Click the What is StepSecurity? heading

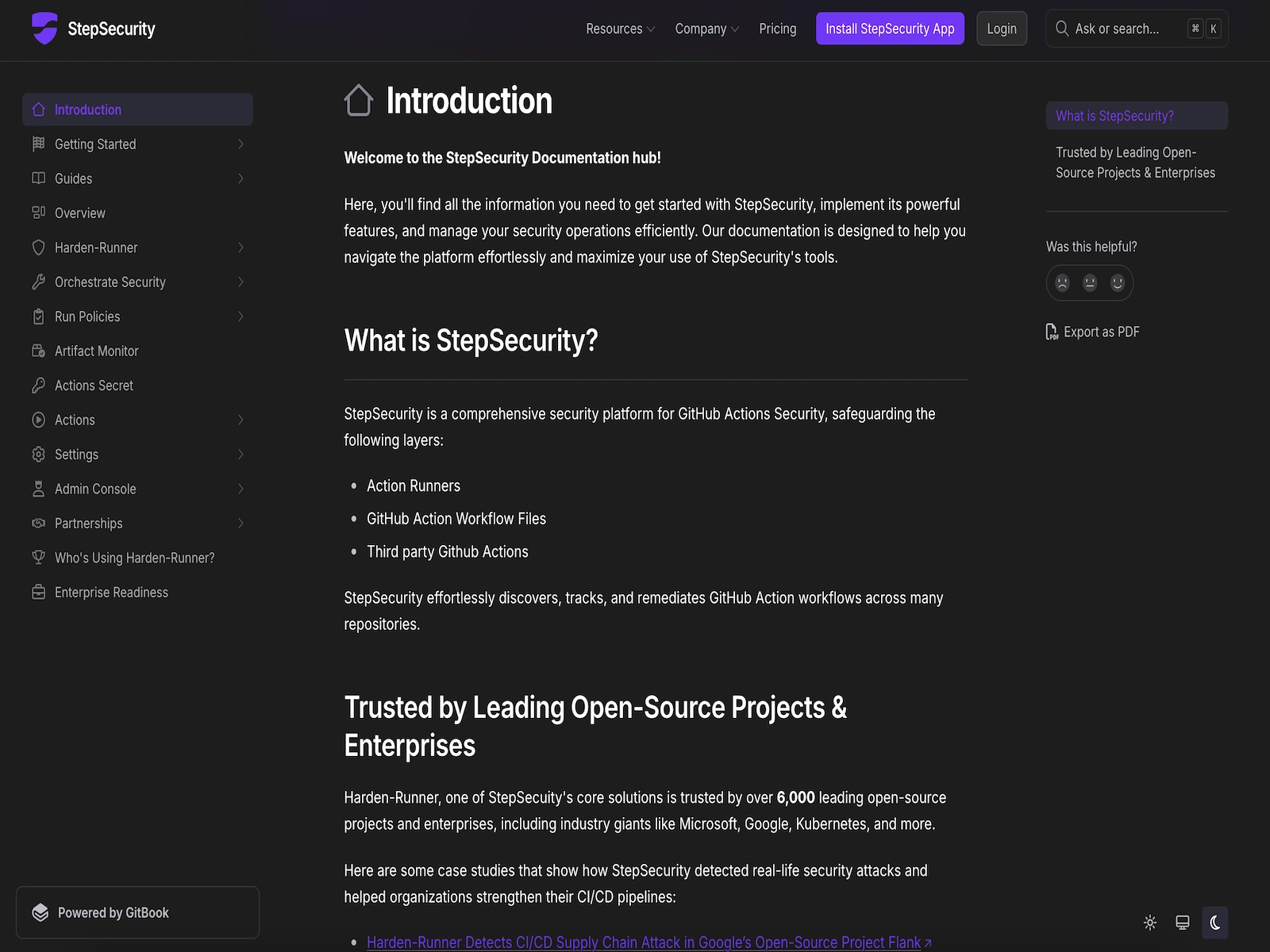(x=471, y=340)
